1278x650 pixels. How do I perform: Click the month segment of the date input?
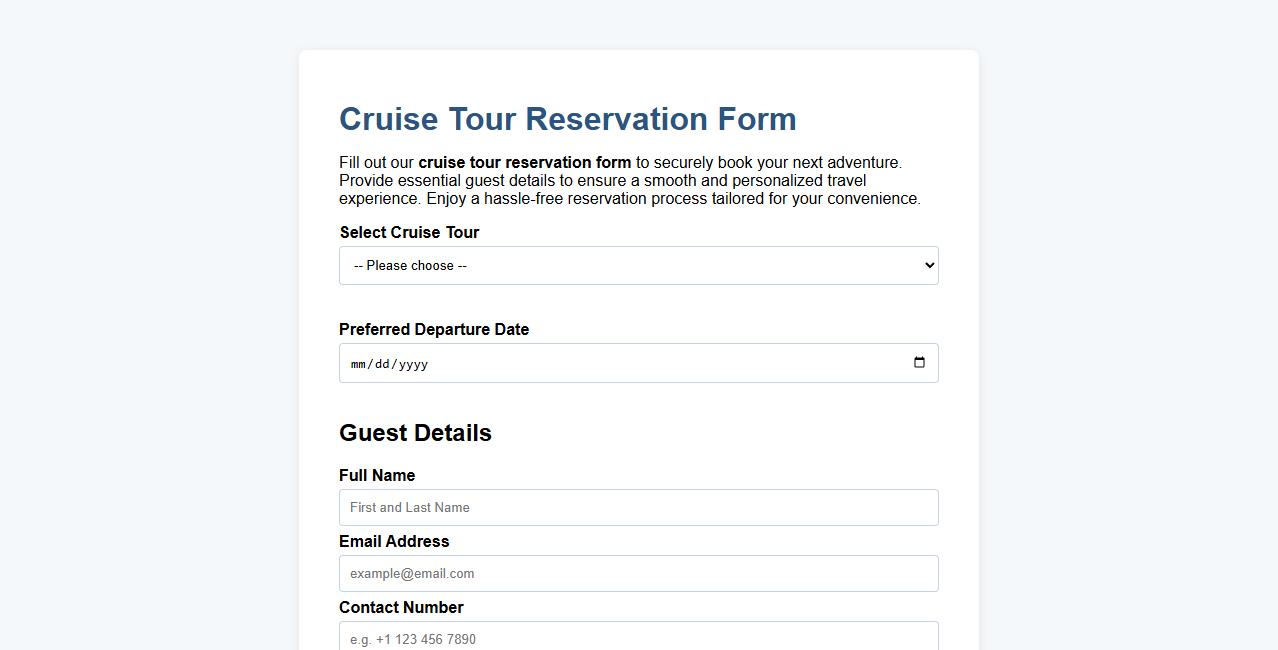358,364
